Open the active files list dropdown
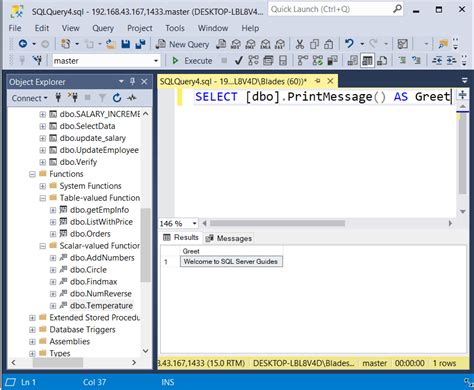Screen dimensions: 474x390 pos(464,80)
